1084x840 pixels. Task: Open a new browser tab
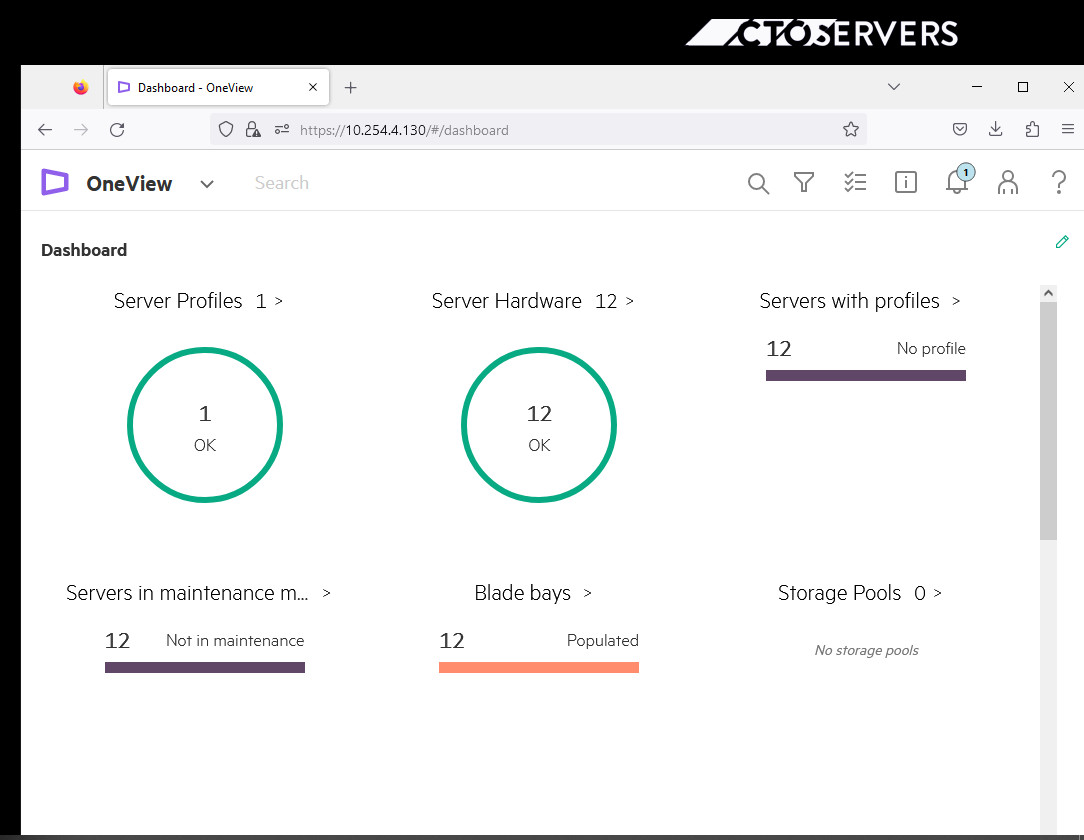tap(351, 88)
